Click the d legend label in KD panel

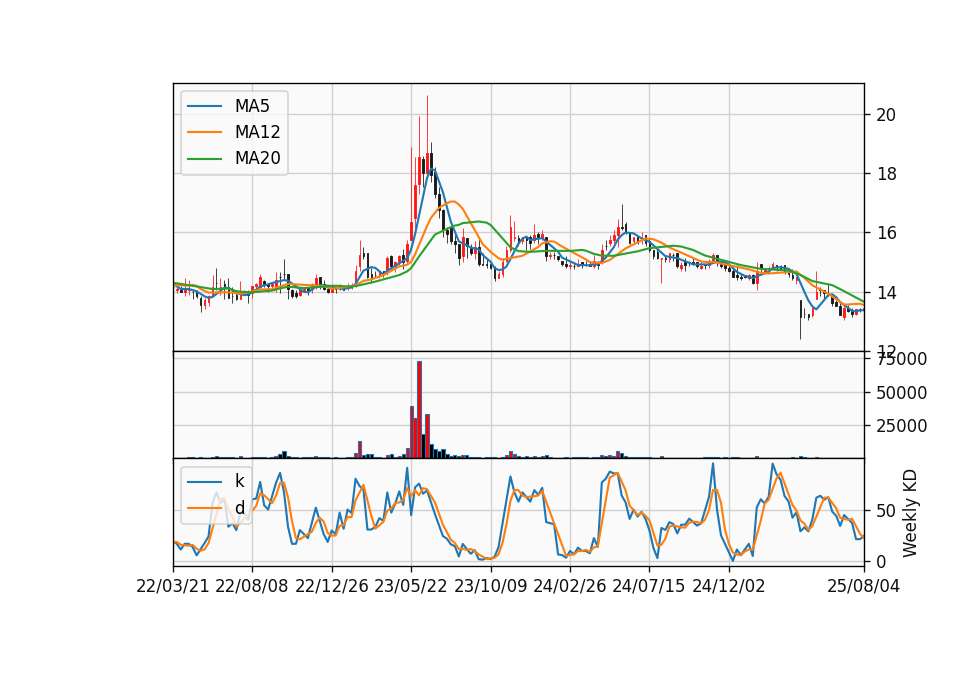(x=239, y=508)
